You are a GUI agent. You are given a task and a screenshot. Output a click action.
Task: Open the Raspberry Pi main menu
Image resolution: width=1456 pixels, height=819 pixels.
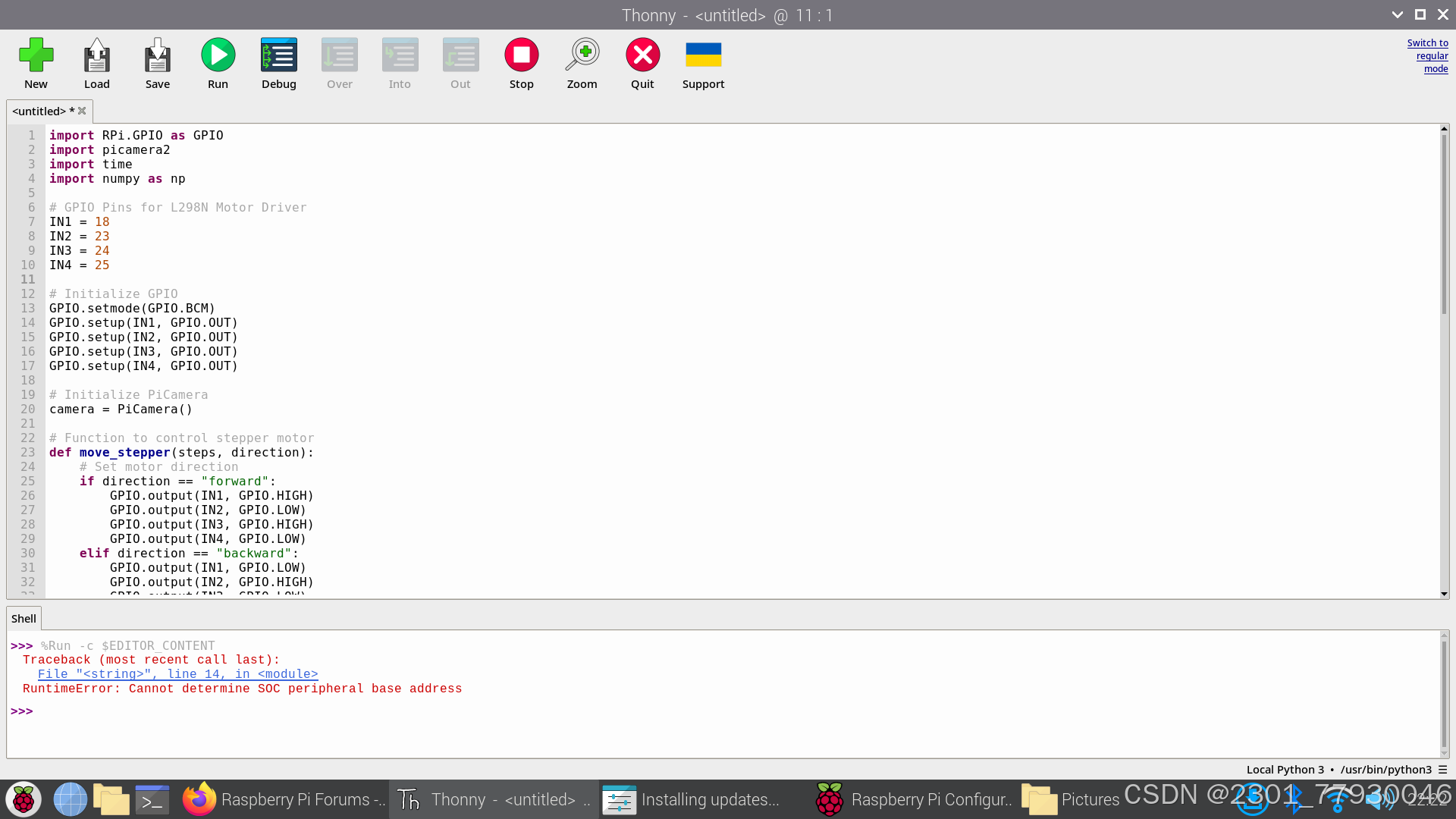tap(24, 799)
